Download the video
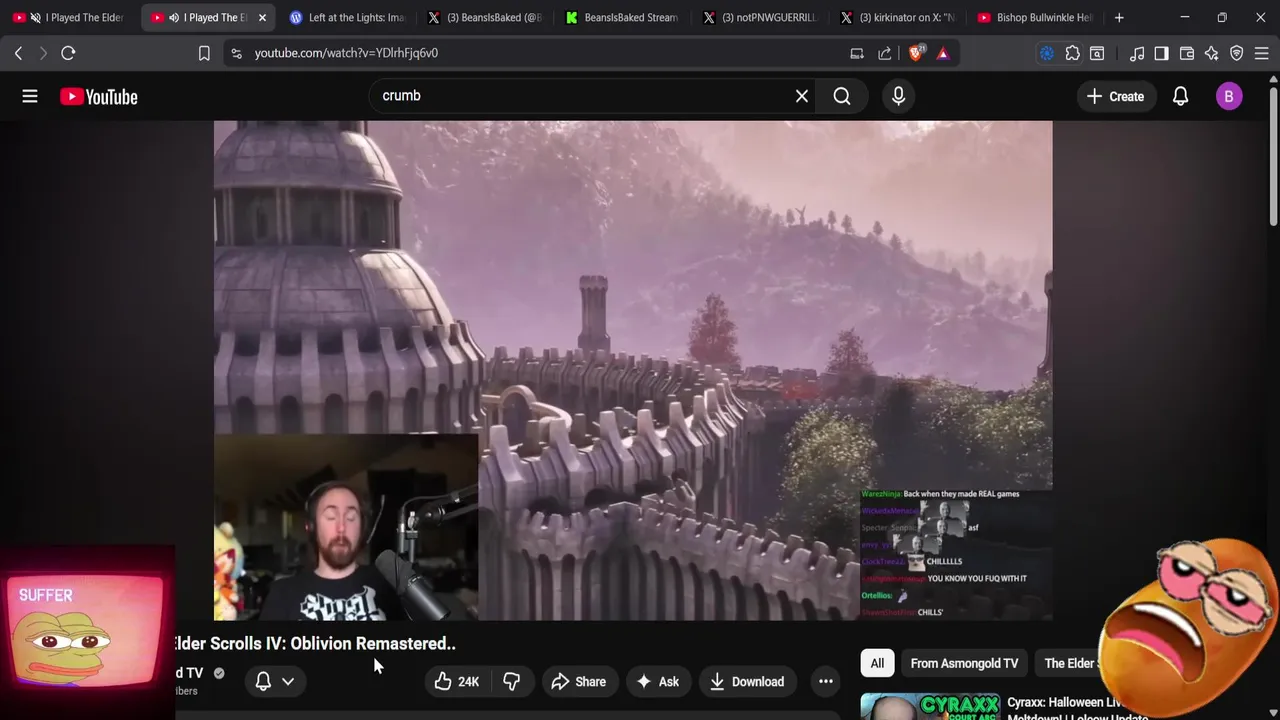This screenshot has width=1280, height=720. 747,682
